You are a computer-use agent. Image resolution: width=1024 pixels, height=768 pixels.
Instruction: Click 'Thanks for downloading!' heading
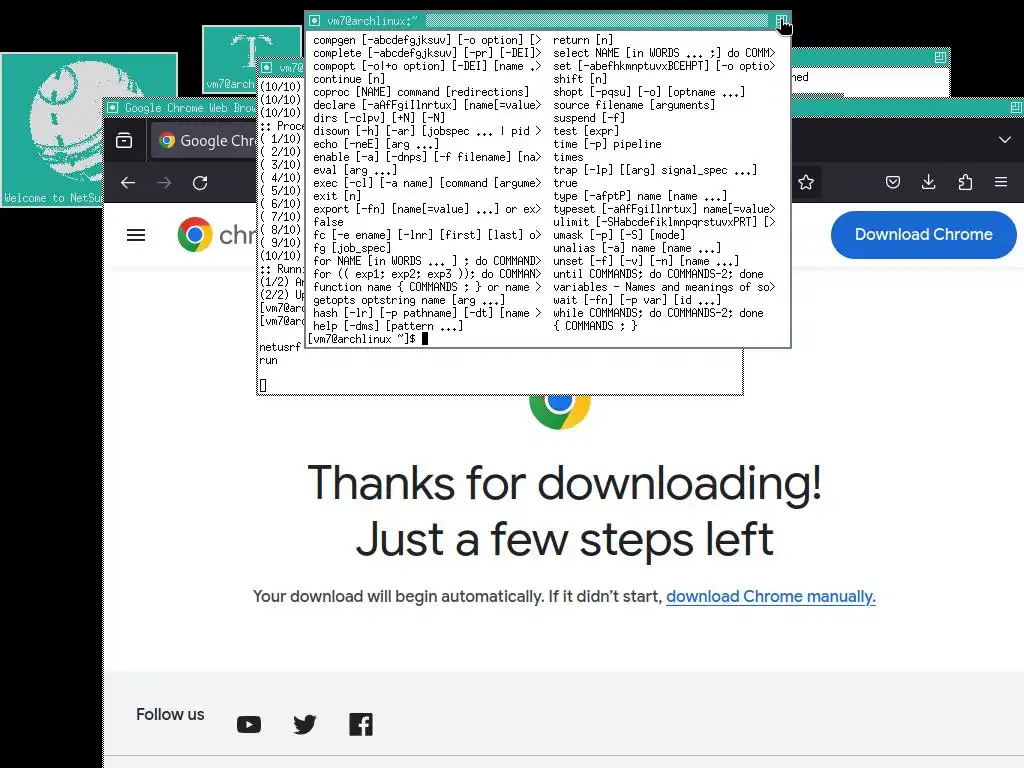click(564, 483)
